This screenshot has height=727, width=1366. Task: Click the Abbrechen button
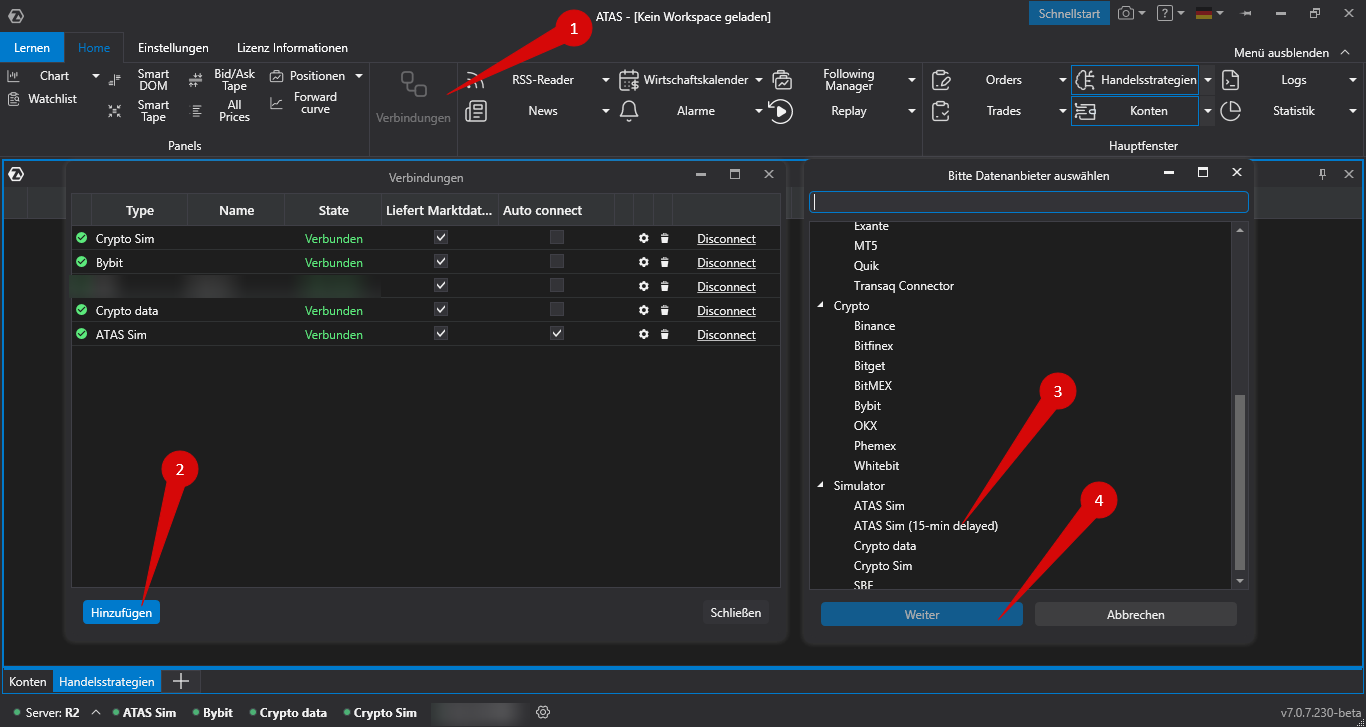click(1136, 614)
